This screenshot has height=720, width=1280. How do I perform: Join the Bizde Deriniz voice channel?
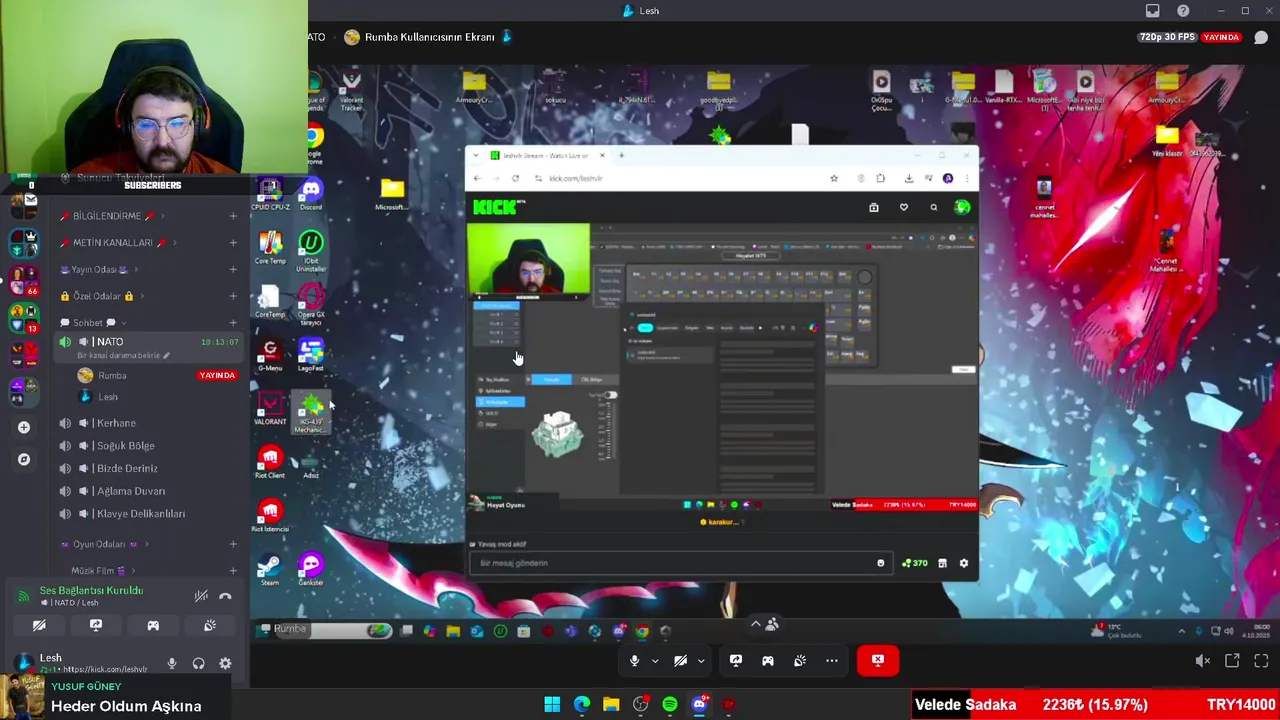coord(147,468)
